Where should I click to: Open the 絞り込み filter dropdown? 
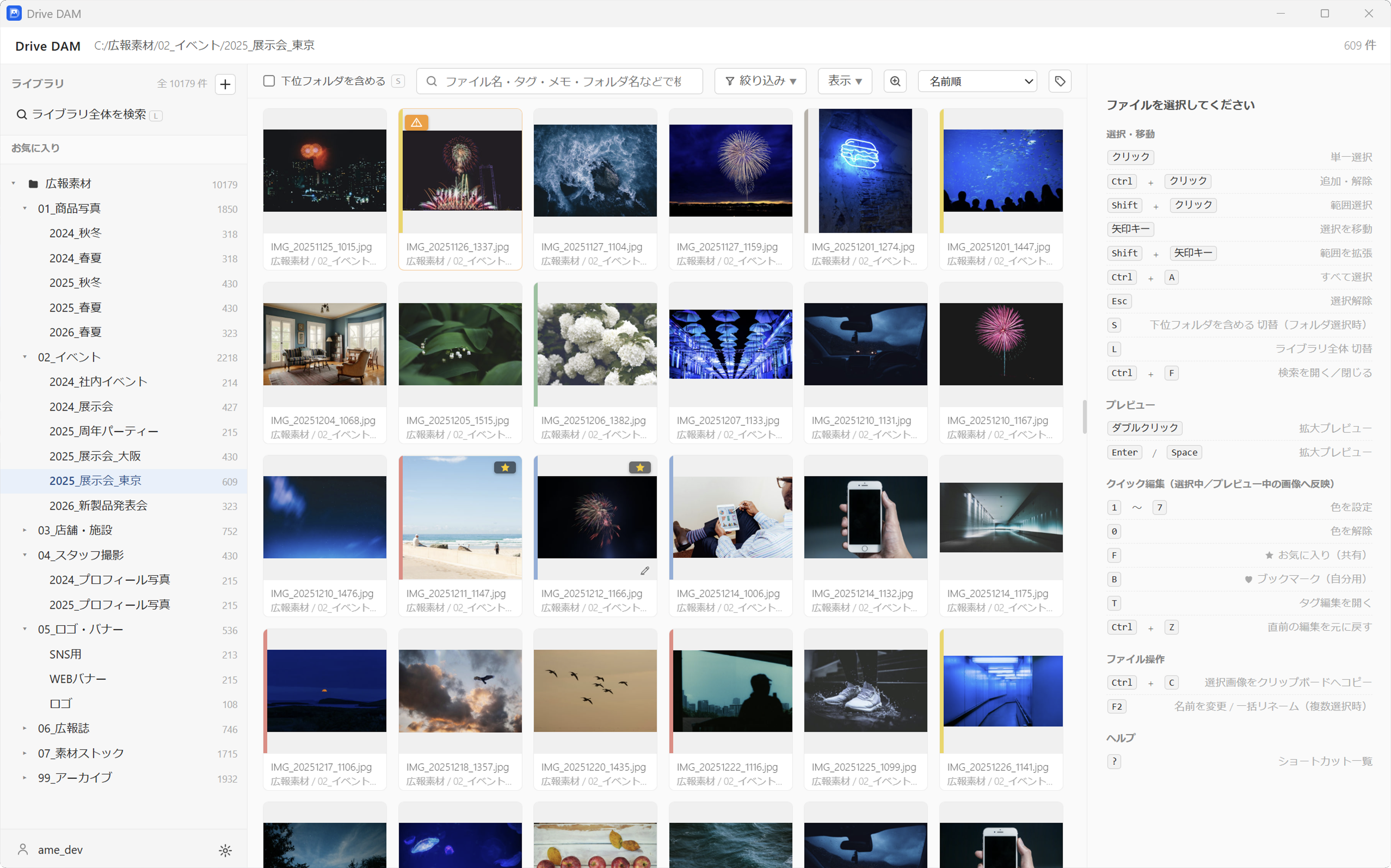760,81
